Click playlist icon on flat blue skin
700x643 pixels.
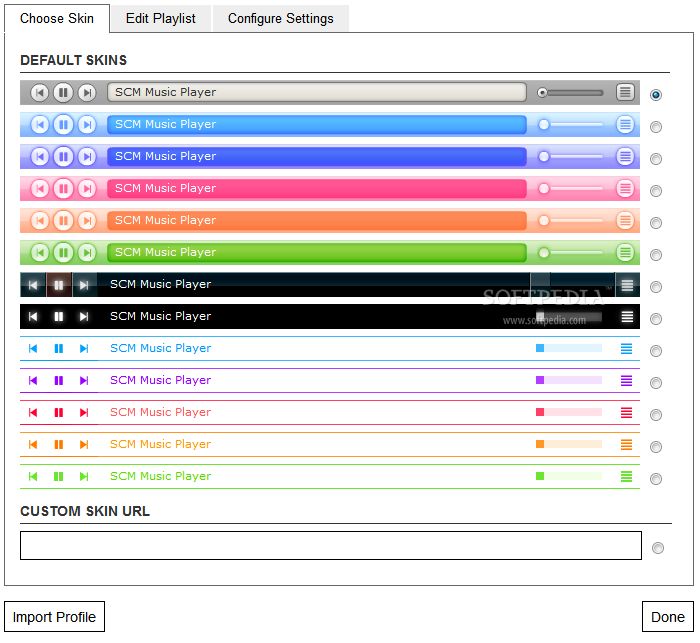[626, 349]
